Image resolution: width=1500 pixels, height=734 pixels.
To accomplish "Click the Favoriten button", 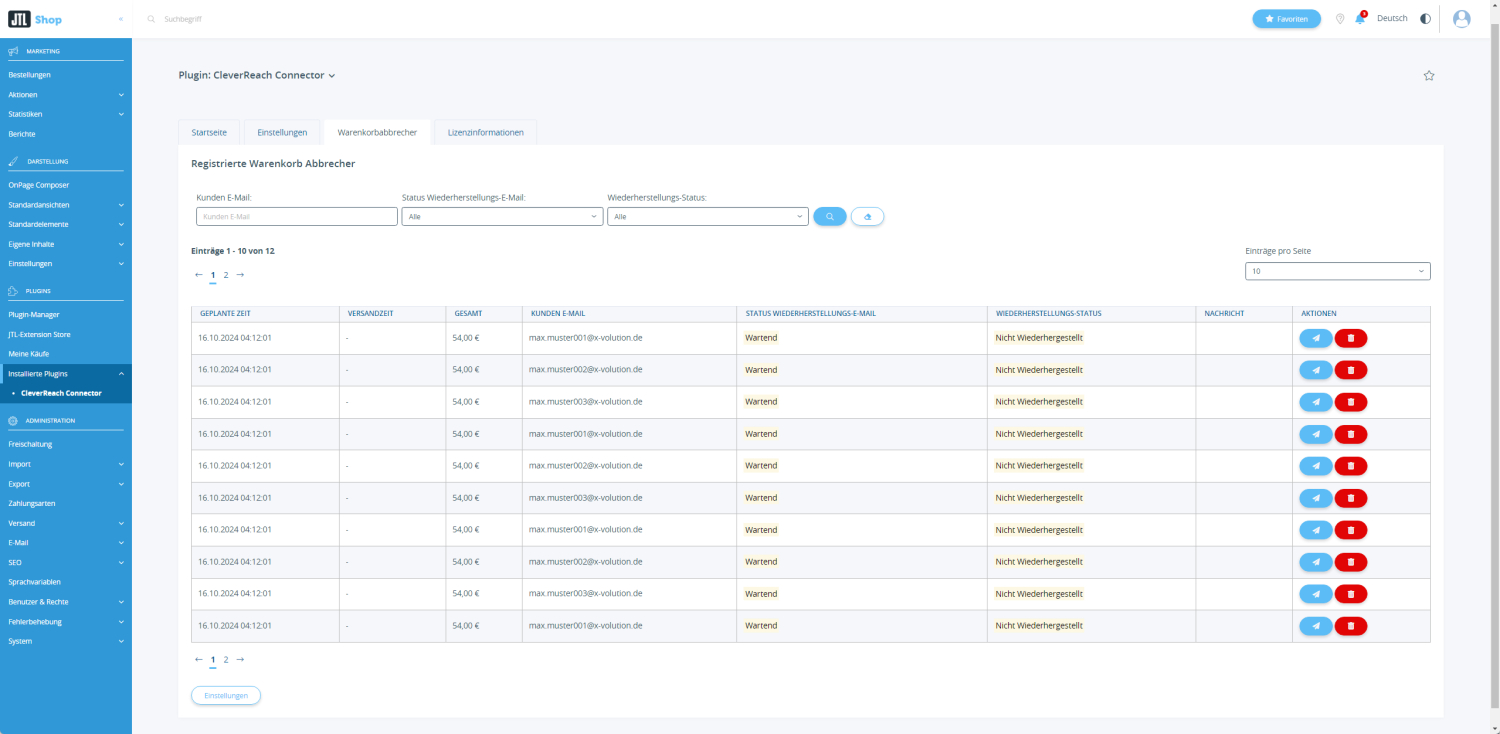I will tap(1286, 19).
